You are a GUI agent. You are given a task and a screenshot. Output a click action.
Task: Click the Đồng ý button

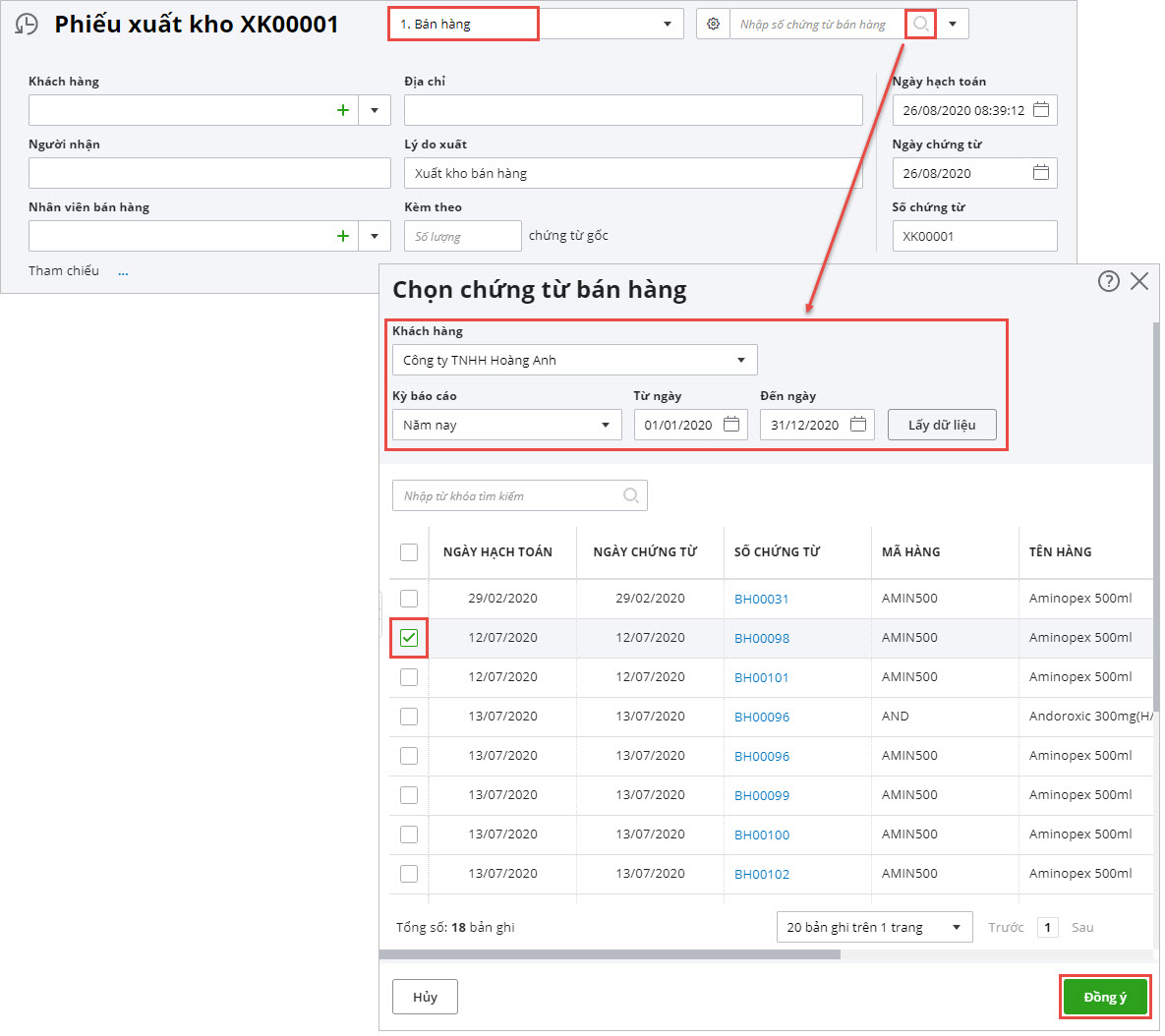[x=1105, y=997]
